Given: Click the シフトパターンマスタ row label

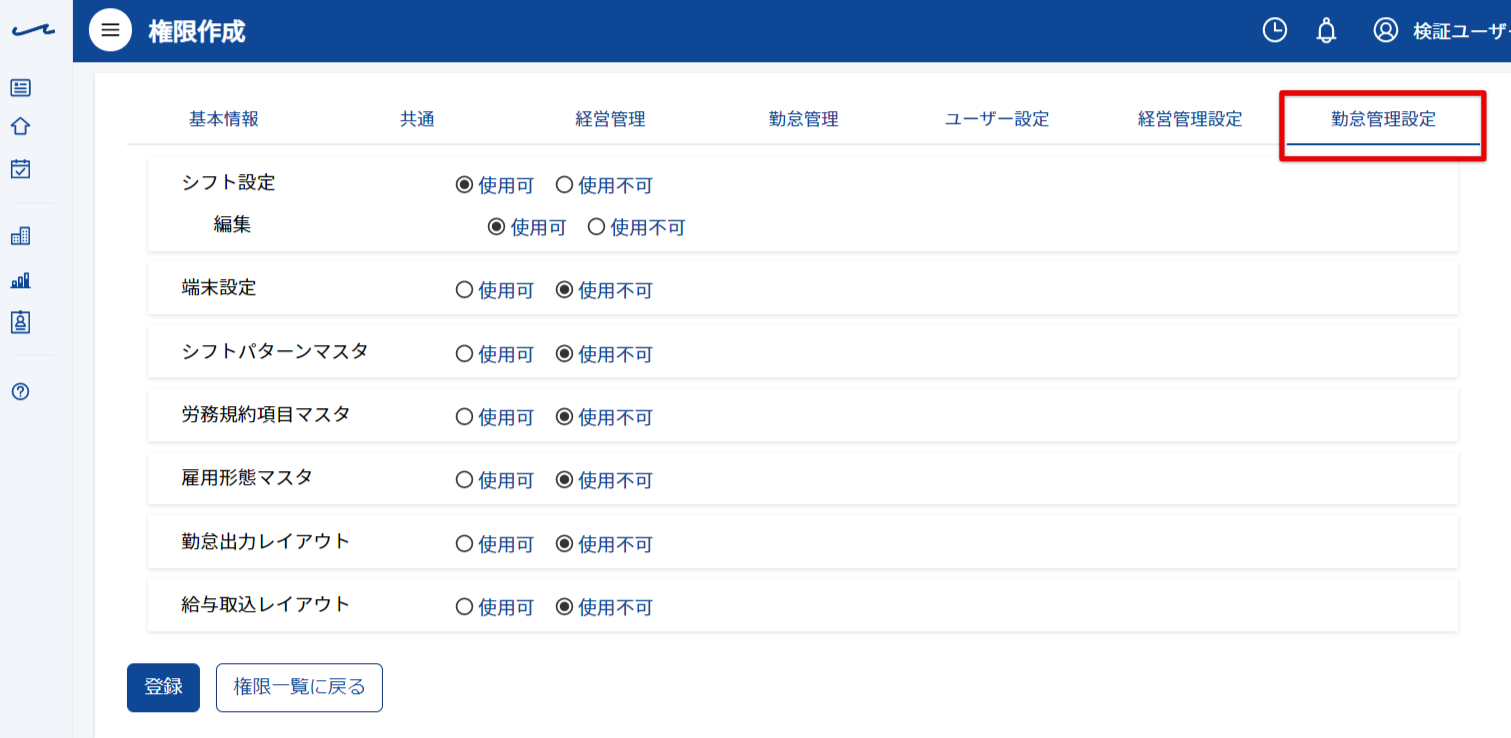Looking at the screenshot, I should (275, 351).
